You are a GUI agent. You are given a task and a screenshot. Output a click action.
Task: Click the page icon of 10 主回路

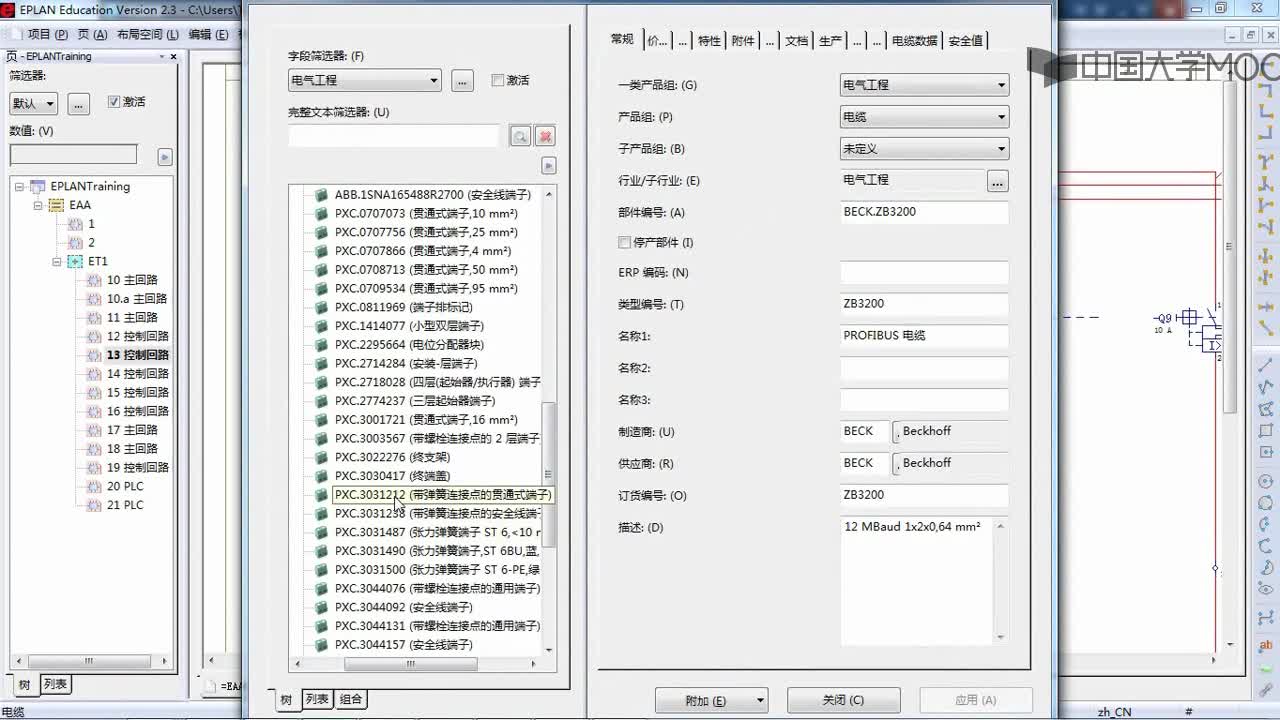[95, 280]
